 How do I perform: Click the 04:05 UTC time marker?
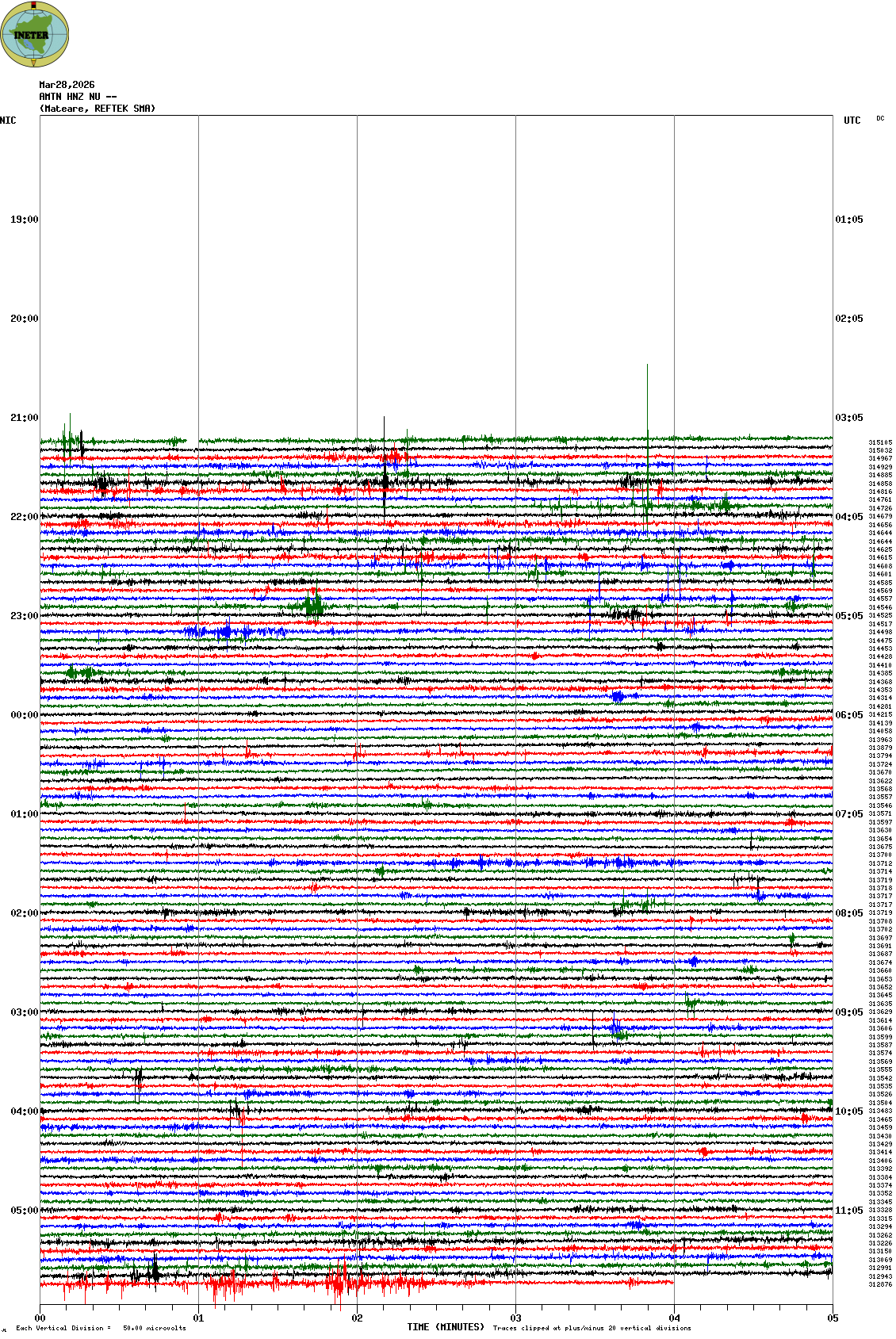(x=848, y=517)
